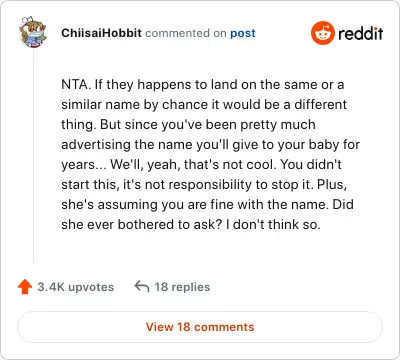
Task: Collapse the comment using the vertical thread line
Action: (x=33, y=157)
